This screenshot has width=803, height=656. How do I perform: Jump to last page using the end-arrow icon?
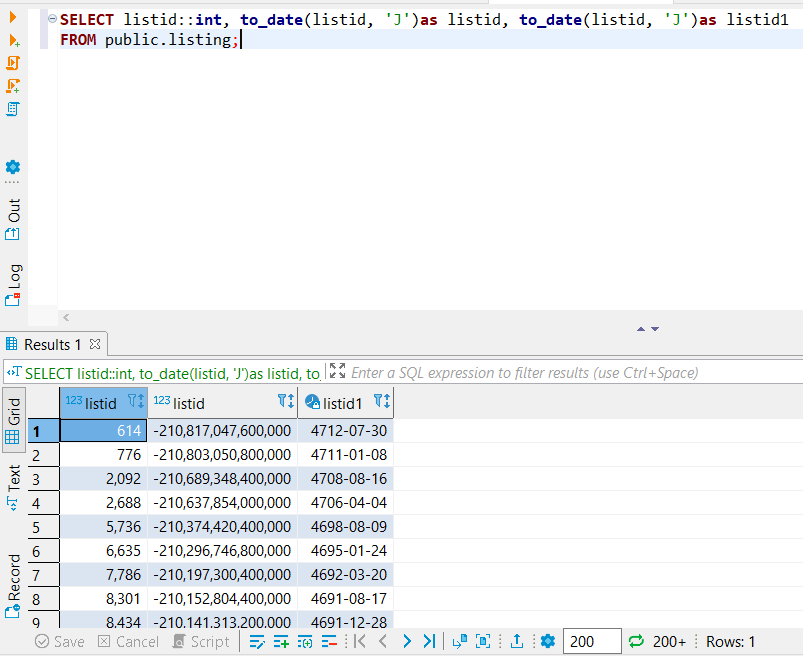point(432,641)
